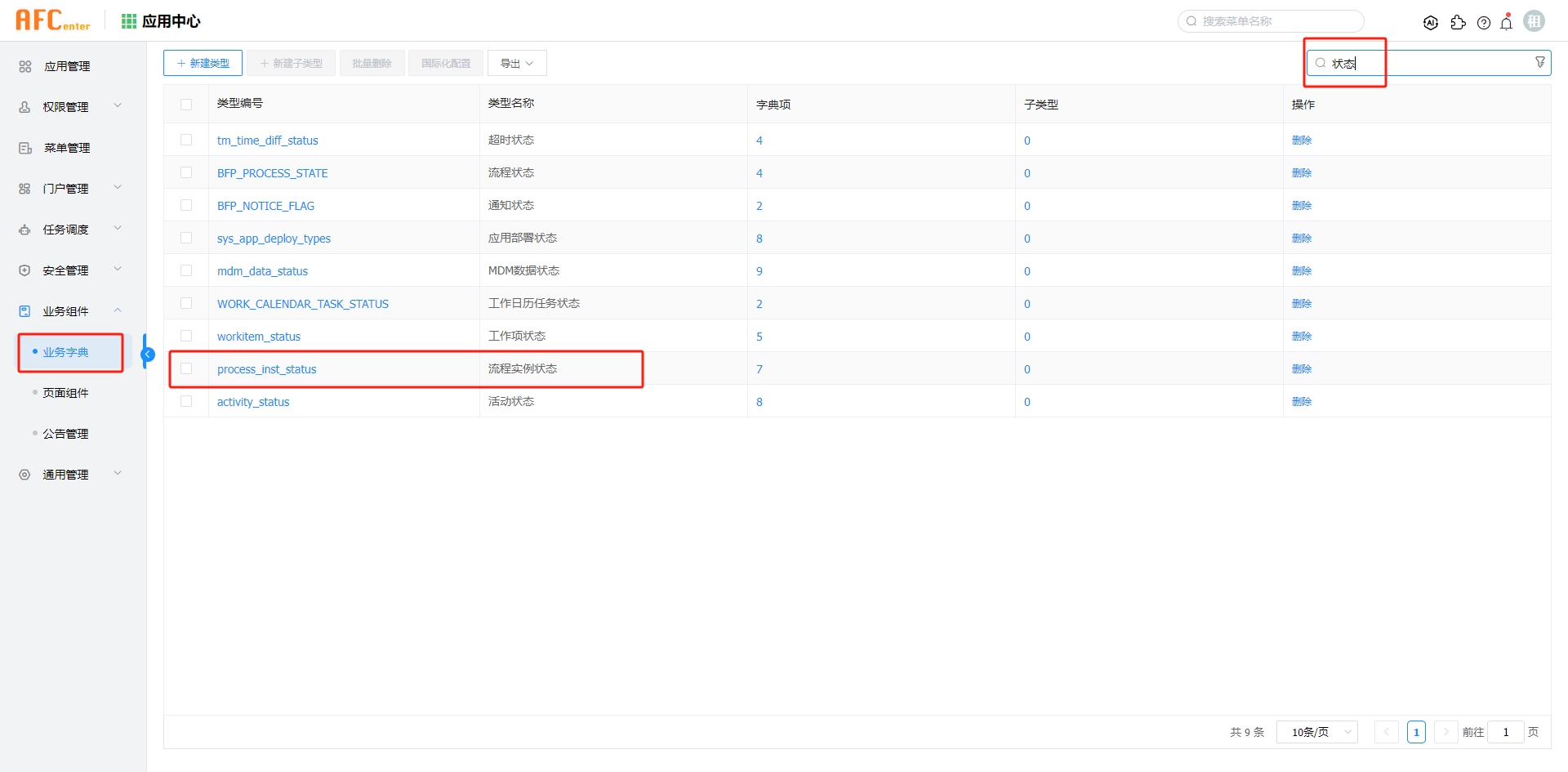The height and width of the screenshot is (772, 1568).
Task: Switch to 页面组件 in the sidebar
Action: pyautogui.click(x=66, y=392)
